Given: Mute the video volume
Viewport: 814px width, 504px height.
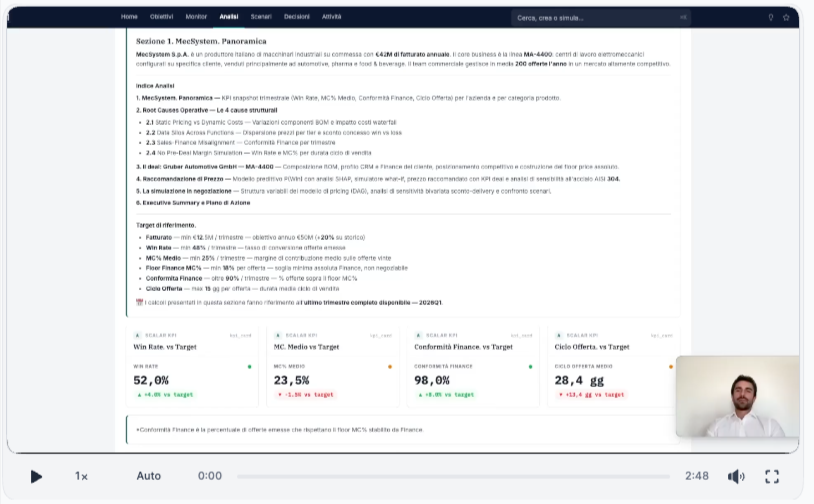Looking at the screenshot, I should click(x=736, y=476).
